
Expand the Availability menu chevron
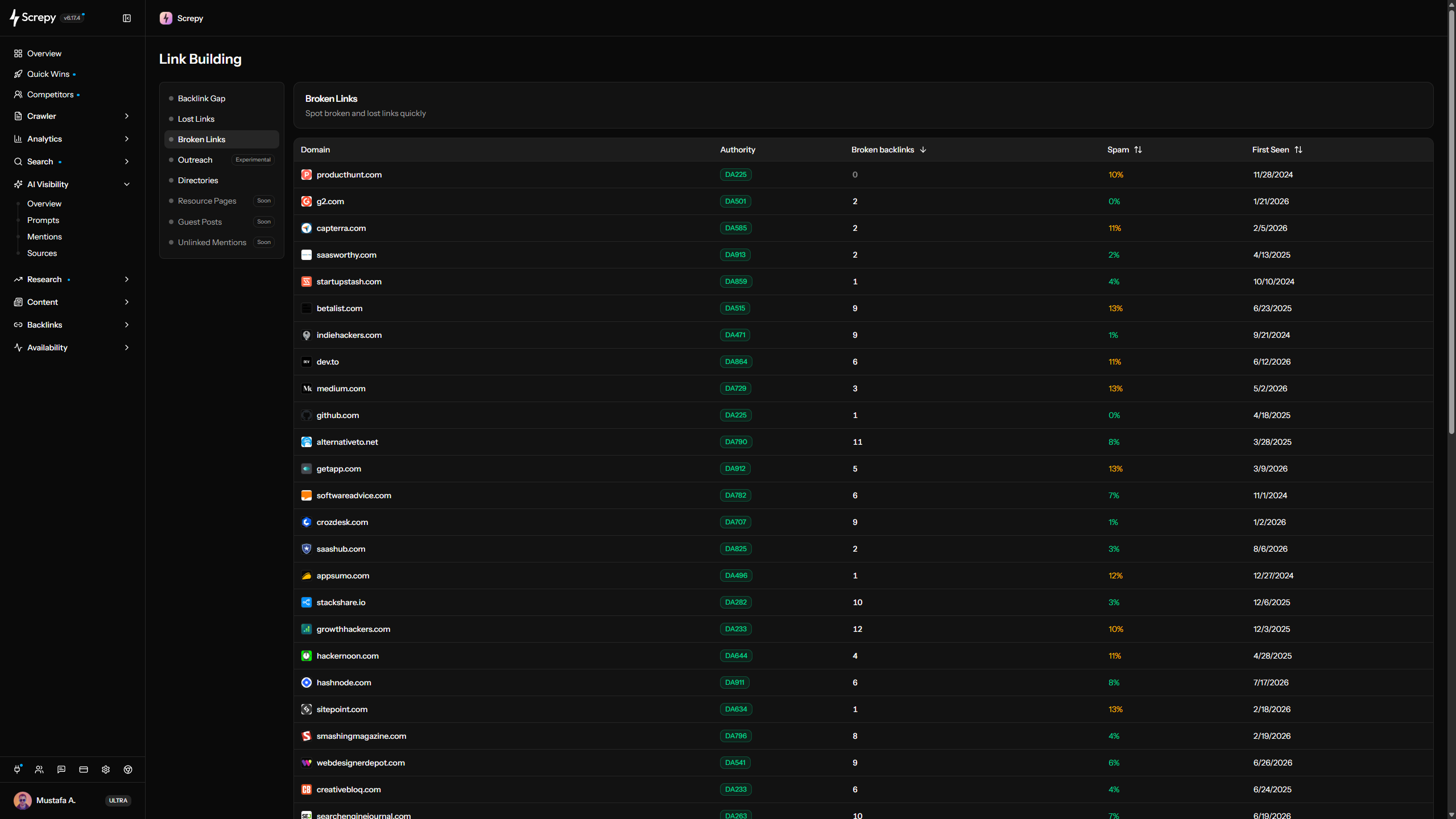(127, 348)
